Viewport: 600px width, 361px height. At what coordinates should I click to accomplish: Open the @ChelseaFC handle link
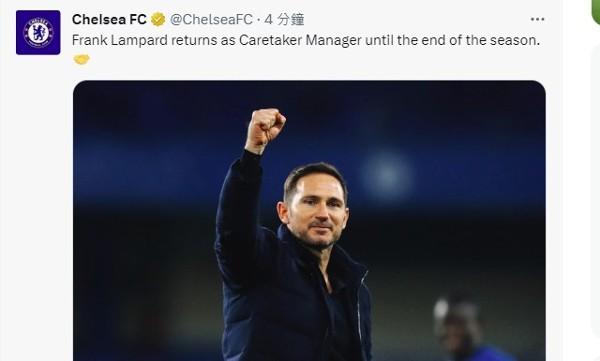tap(211, 20)
